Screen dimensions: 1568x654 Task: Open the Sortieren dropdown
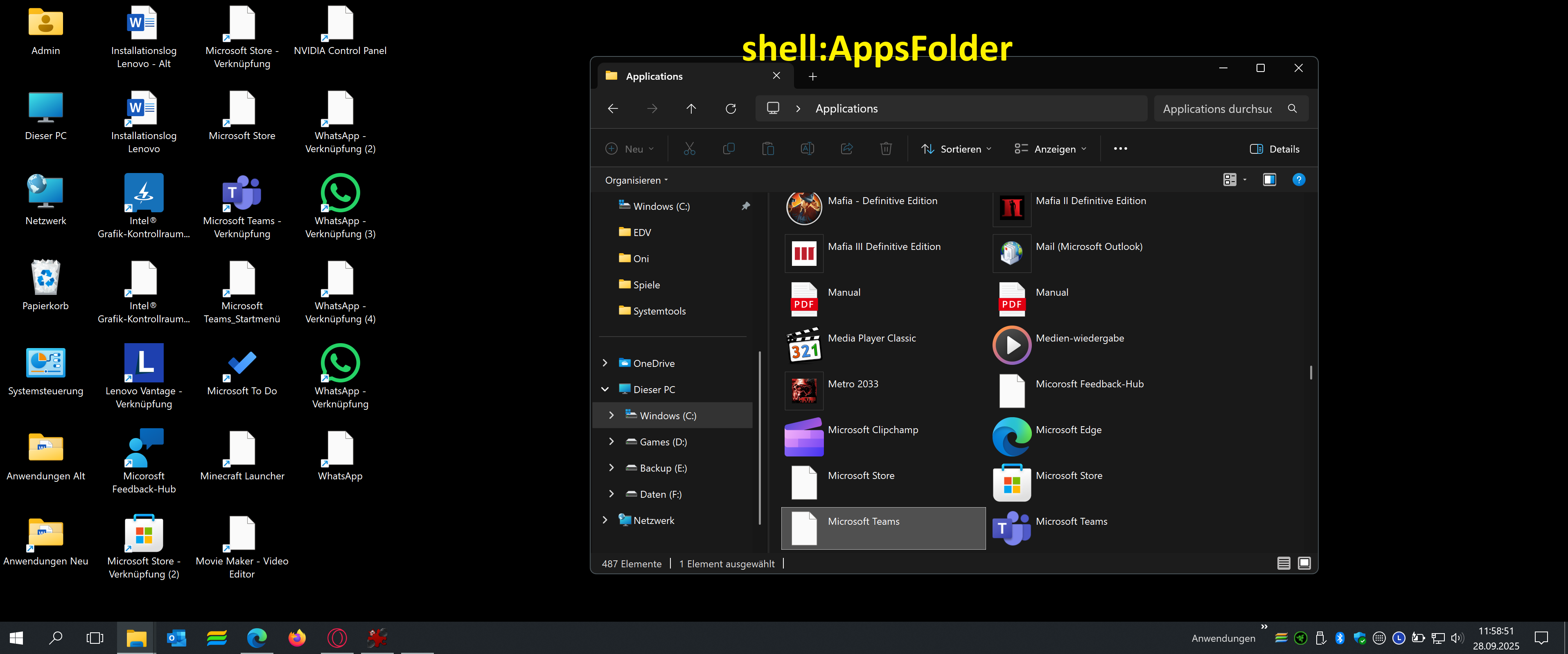(x=956, y=149)
